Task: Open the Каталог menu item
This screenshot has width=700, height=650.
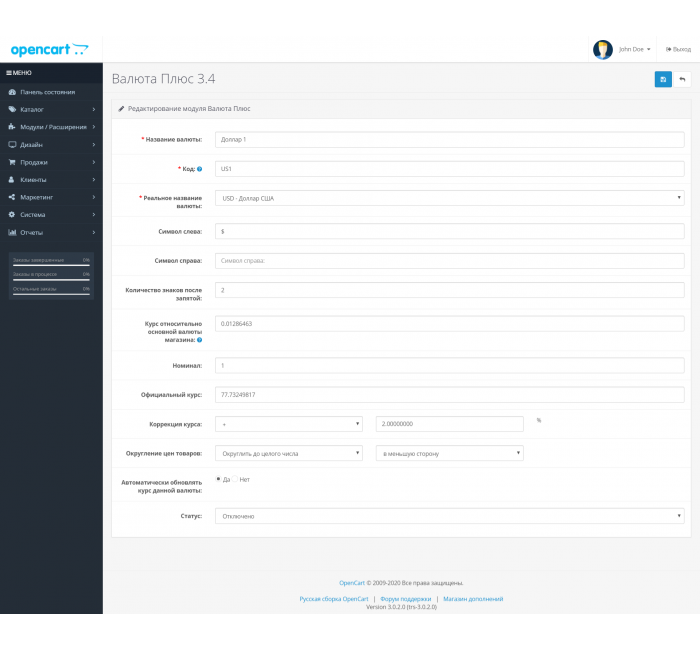Action: click(51, 109)
